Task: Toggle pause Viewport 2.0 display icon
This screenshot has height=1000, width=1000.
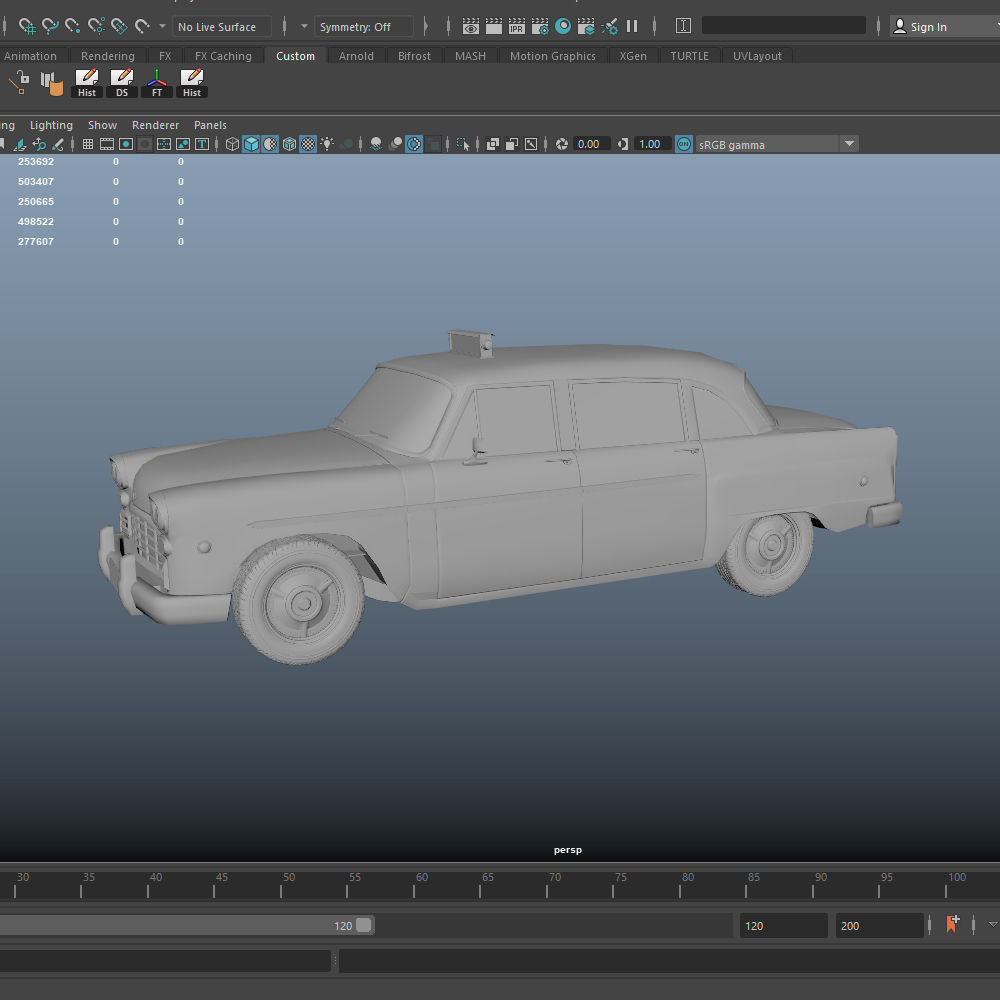Action: point(632,26)
